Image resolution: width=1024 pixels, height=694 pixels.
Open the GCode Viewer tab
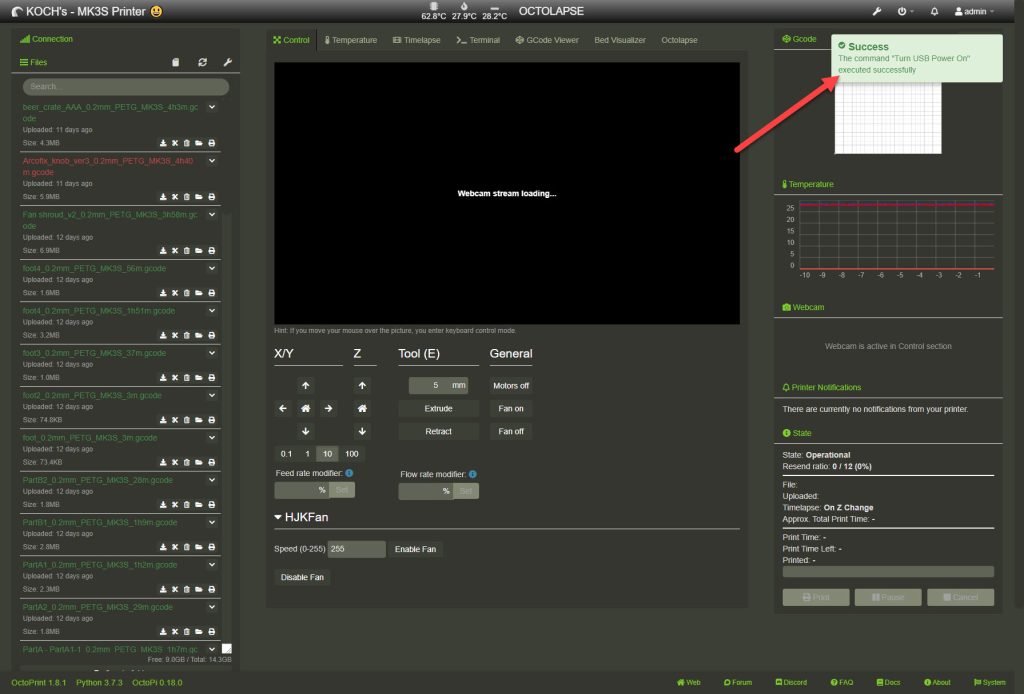(547, 40)
